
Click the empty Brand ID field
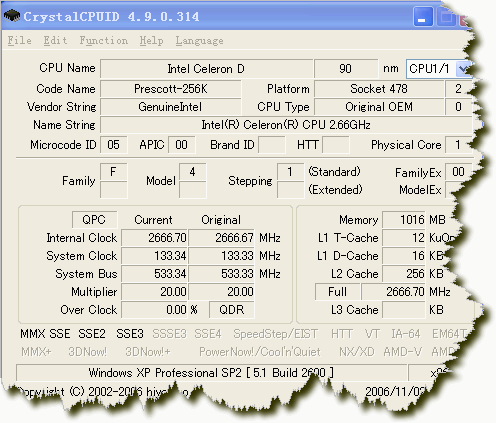click(272, 145)
